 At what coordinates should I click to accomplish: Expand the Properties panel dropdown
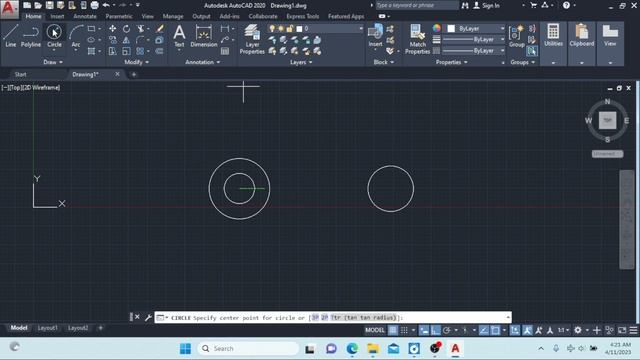(451, 62)
